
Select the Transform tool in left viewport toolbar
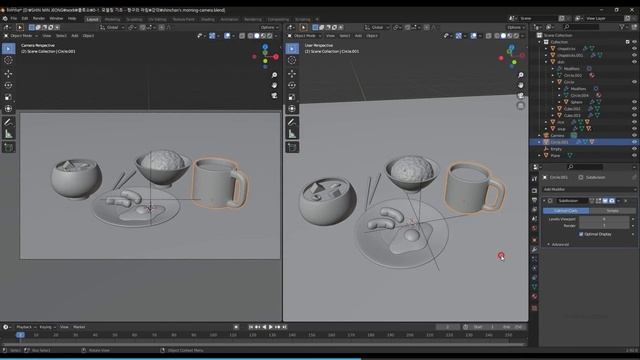tap(8, 109)
